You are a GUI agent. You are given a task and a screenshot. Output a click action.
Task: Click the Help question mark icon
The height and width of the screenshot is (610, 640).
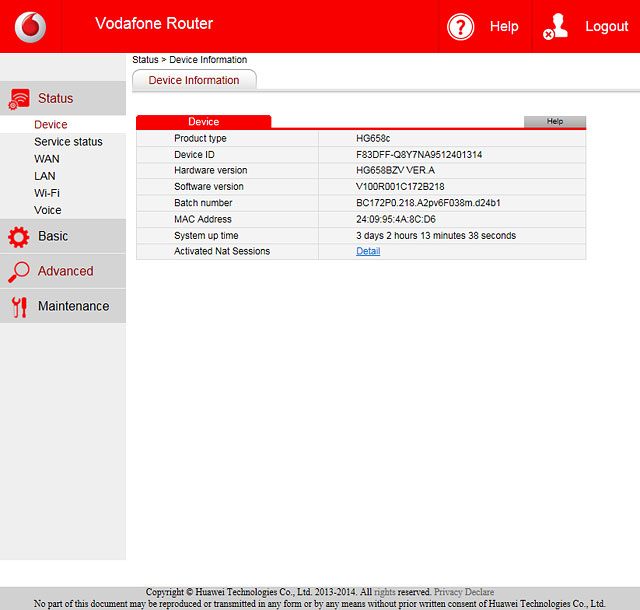click(x=460, y=27)
